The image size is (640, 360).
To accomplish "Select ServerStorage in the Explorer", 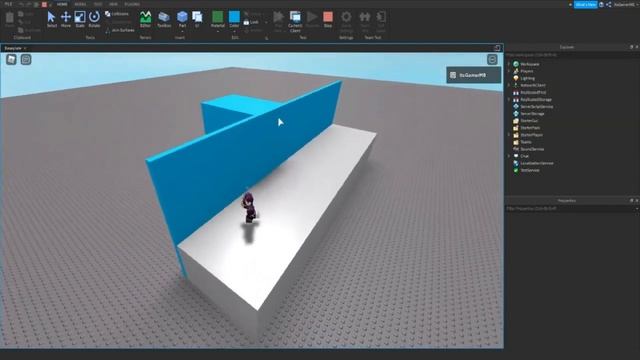I will [x=532, y=114].
